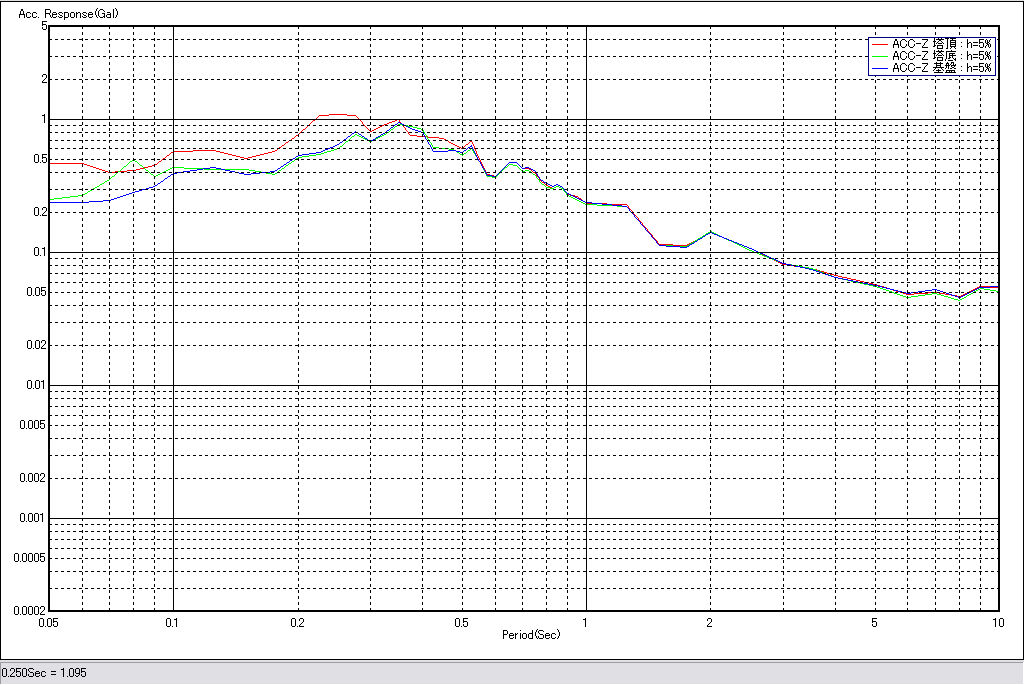Click the 0.05 tick label on the Period axis

pos(48,622)
